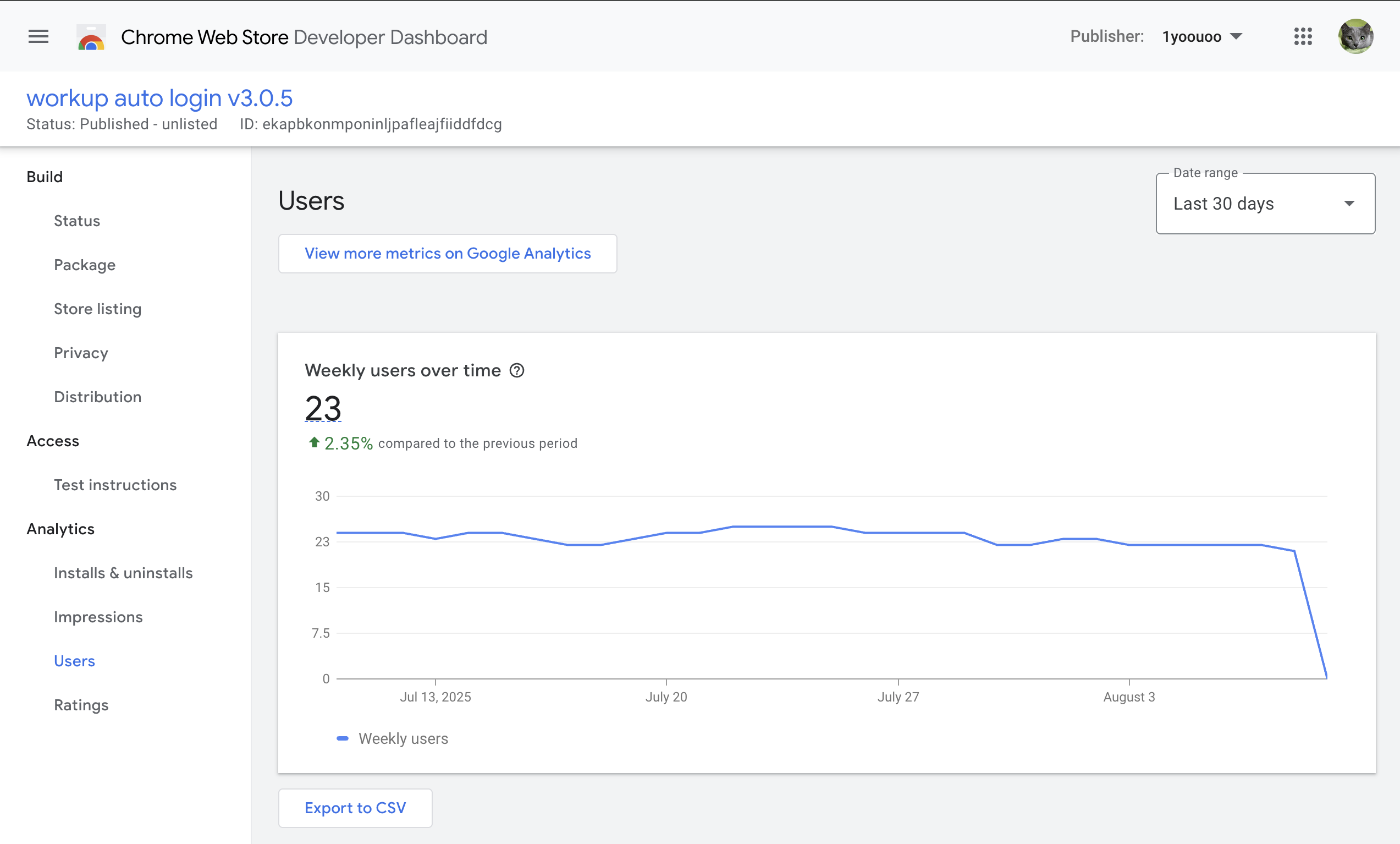Open the Impressions analytics page
The height and width of the screenshot is (844, 1400).
pyautogui.click(x=98, y=617)
